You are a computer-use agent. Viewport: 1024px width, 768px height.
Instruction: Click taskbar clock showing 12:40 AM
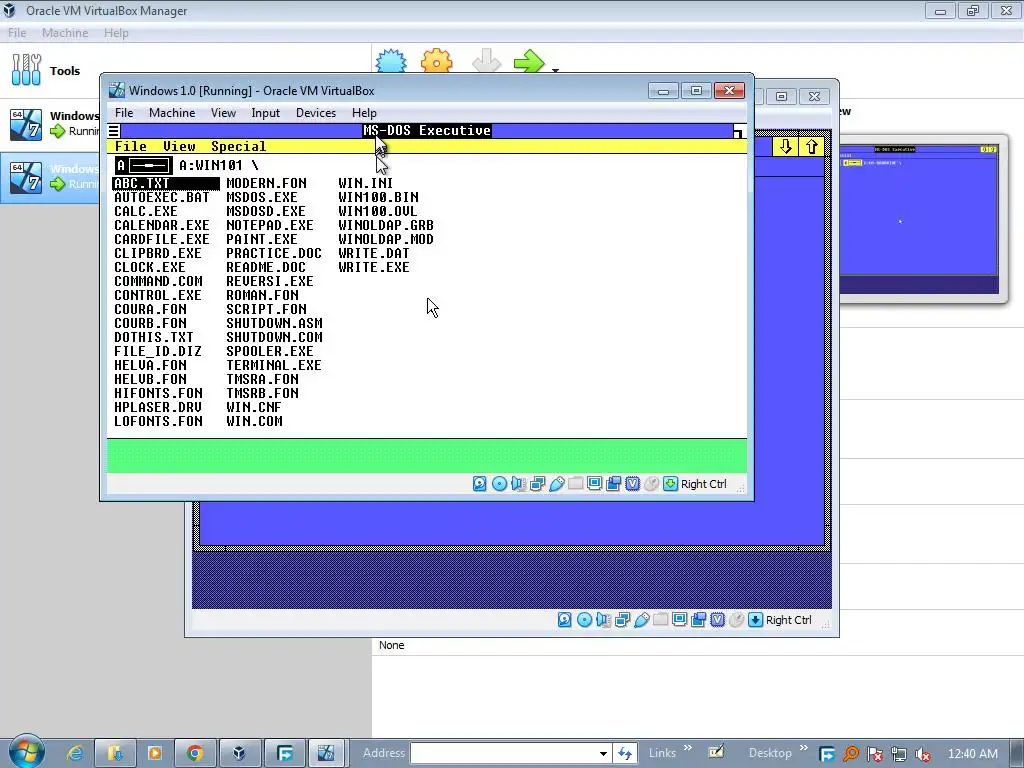click(x=972, y=754)
